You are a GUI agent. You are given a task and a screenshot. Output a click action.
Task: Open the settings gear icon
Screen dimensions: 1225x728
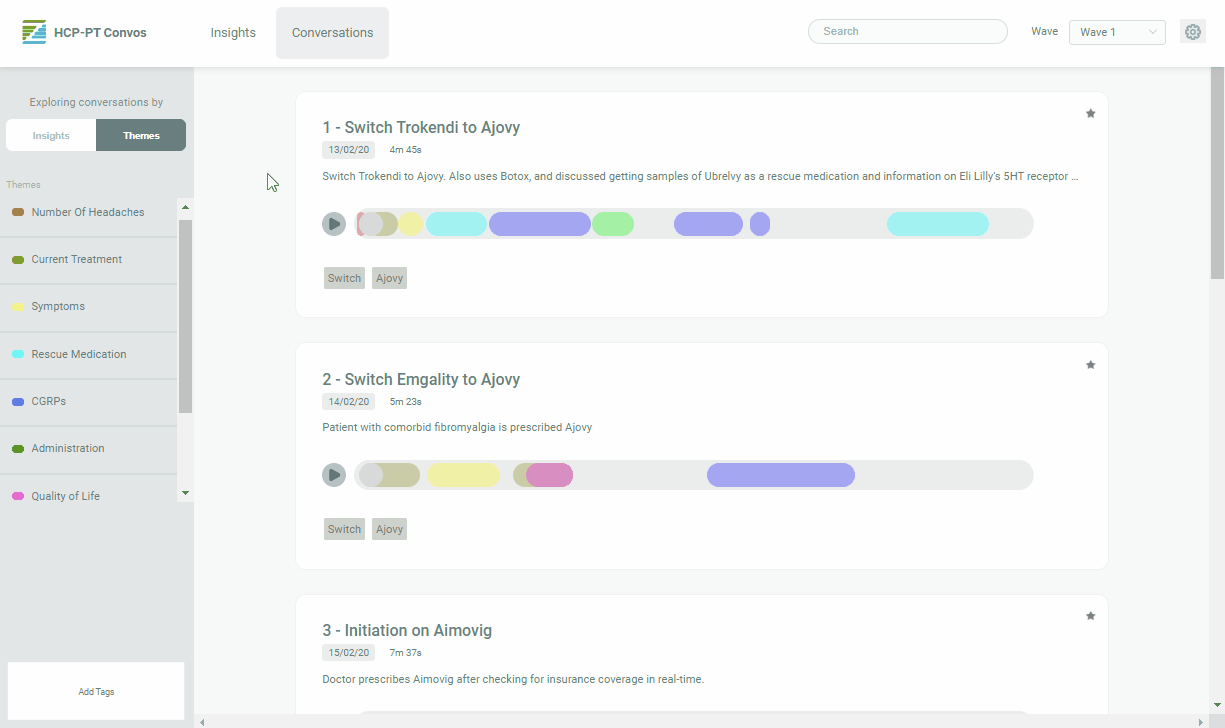tap(1193, 32)
